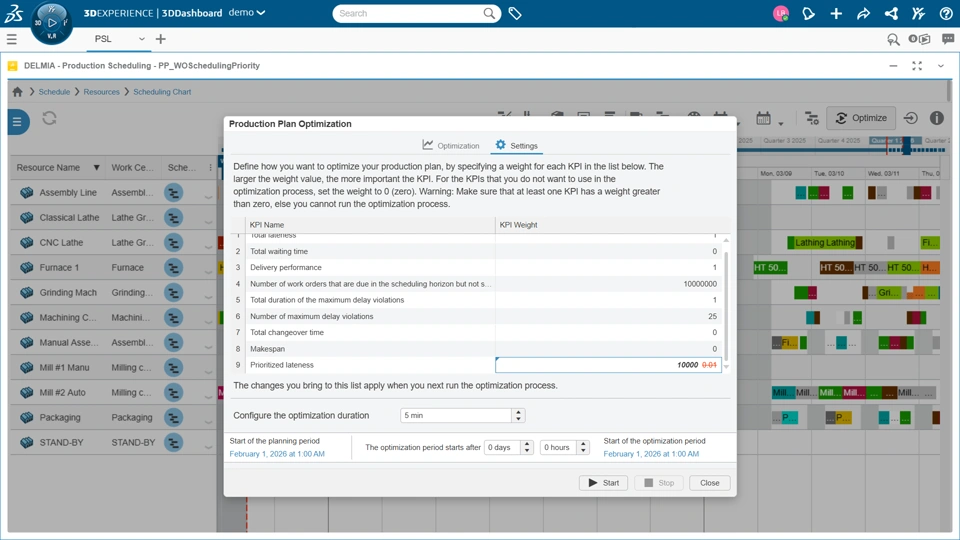Click the Lathing task bar in chart
The width and height of the screenshot is (960, 540).
click(x=824, y=243)
